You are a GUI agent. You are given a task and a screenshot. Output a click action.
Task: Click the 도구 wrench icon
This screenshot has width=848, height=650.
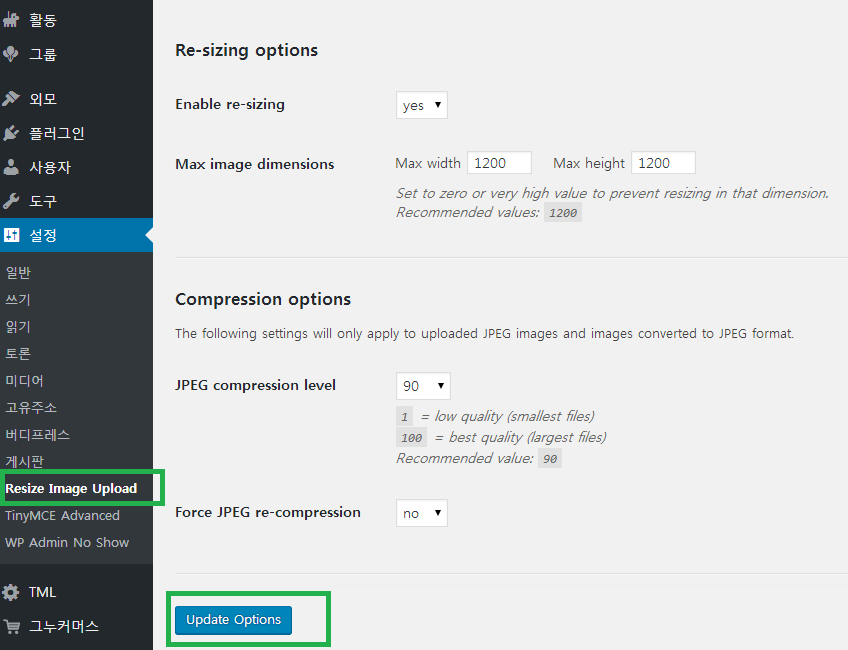tap(11, 201)
